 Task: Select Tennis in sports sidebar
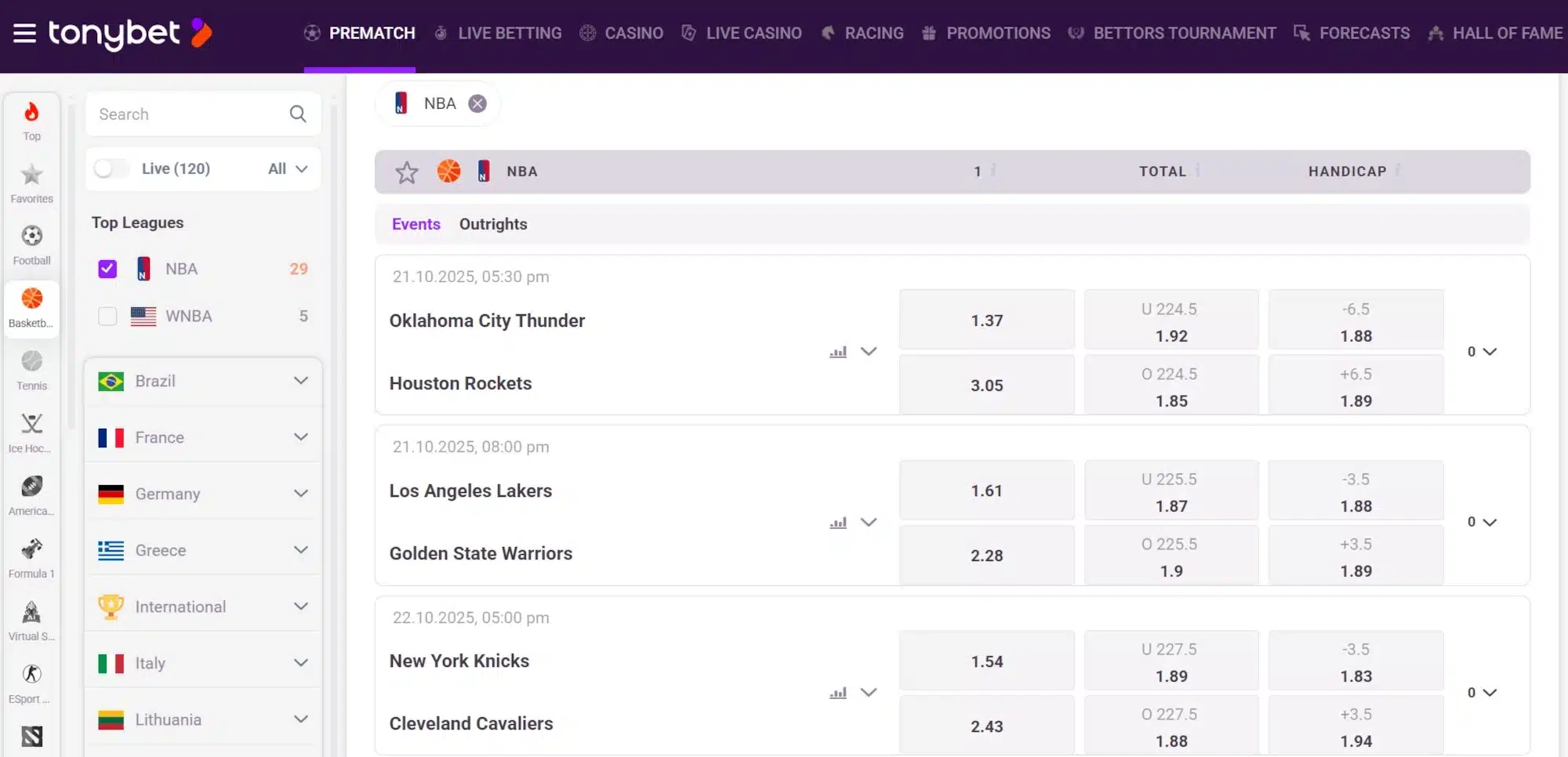pyautogui.click(x=31, y=371)
